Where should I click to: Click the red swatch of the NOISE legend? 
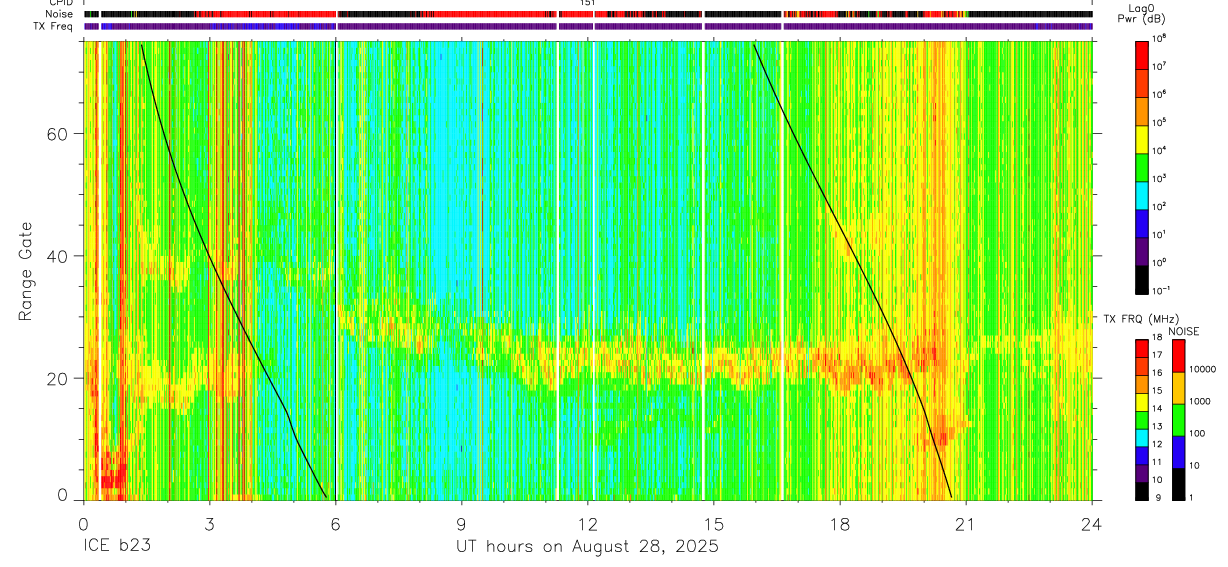[1178, 356]
